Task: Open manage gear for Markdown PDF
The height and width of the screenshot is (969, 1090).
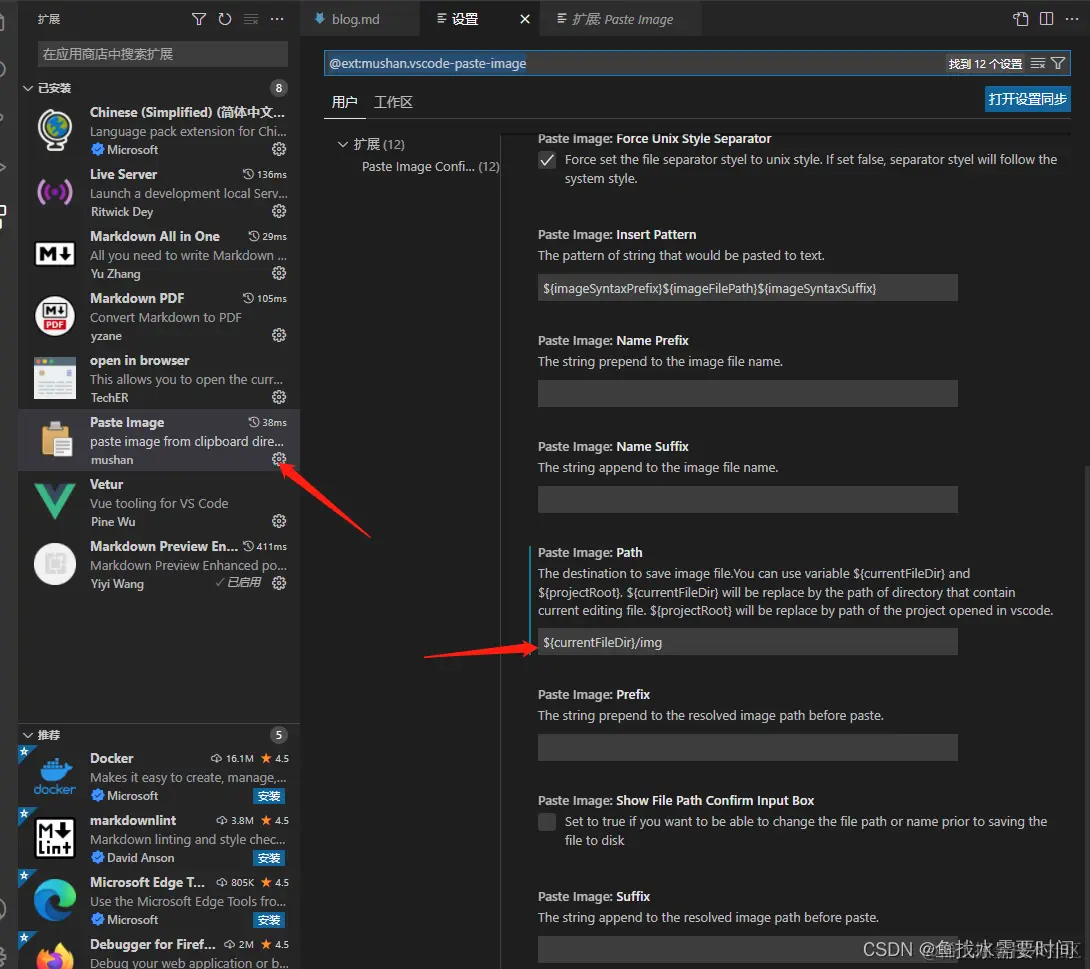Action: pyautogui.click(x=279, y=336)
